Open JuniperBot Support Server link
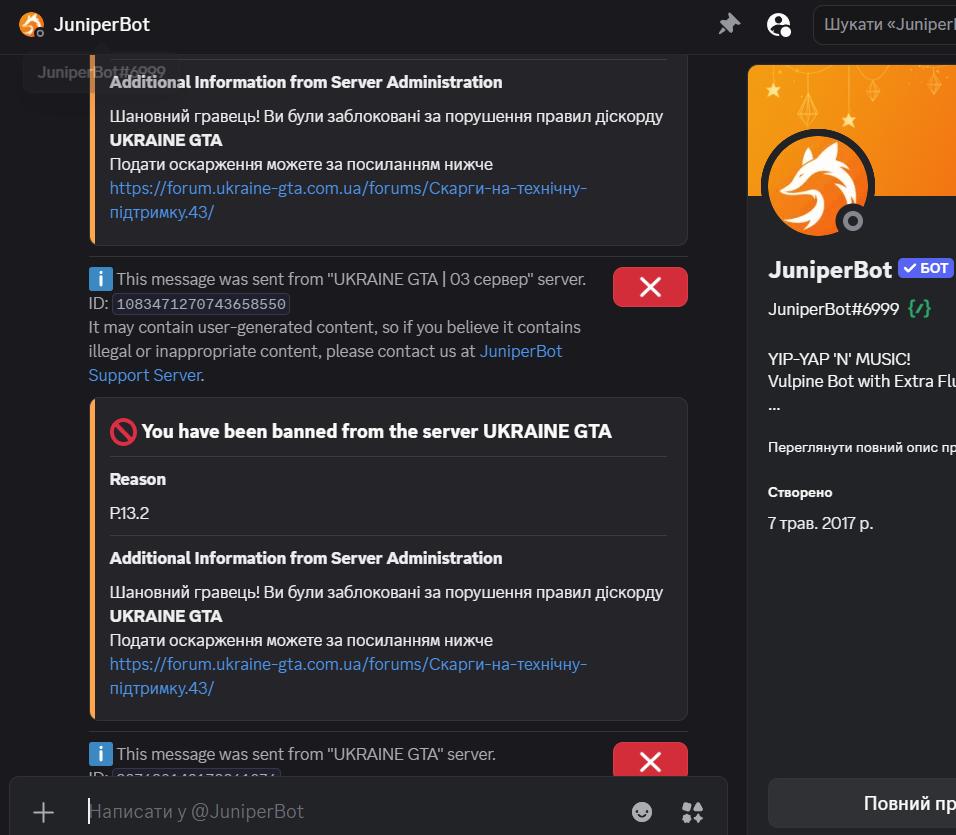Screen dimensions: 956x835 (x=325, y=363)
